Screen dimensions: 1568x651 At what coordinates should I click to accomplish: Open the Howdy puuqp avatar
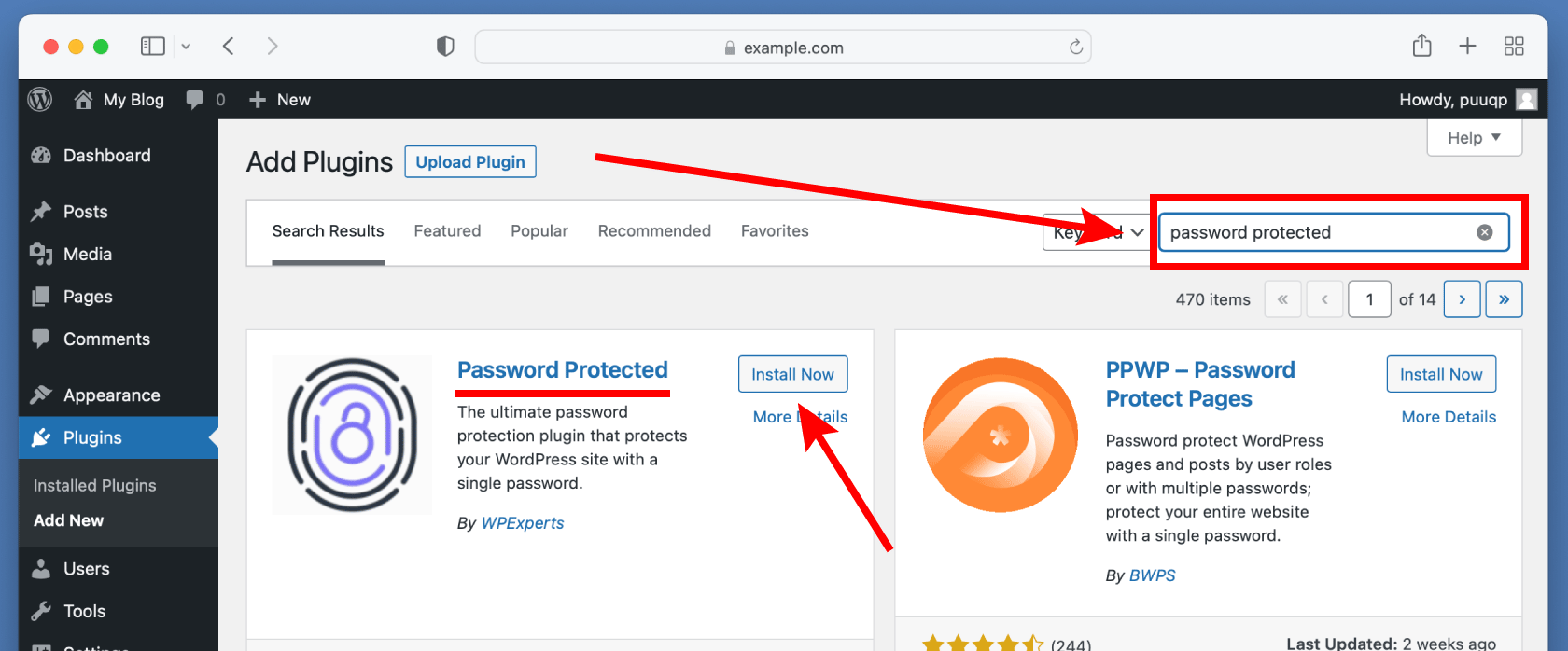tap(1527, 100)
